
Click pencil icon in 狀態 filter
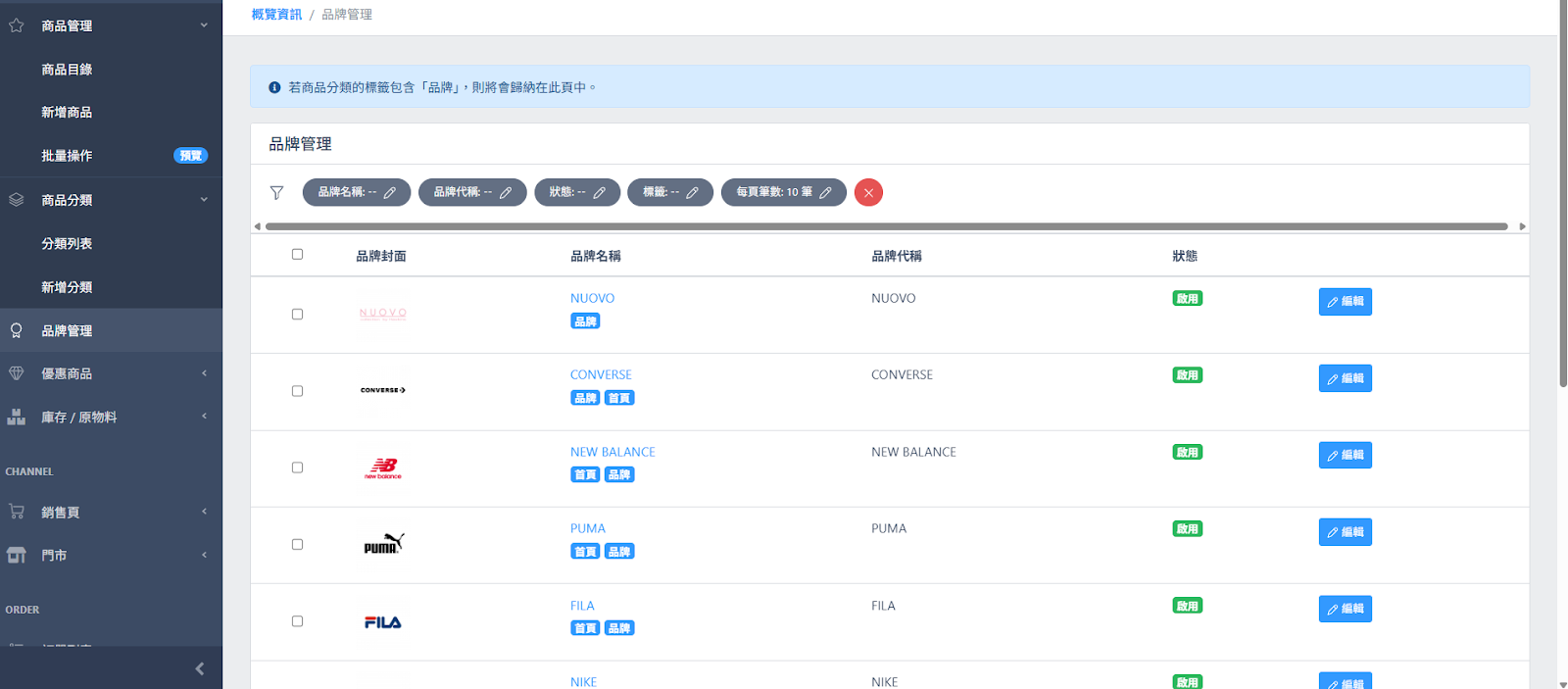click(x=600, y=193)
